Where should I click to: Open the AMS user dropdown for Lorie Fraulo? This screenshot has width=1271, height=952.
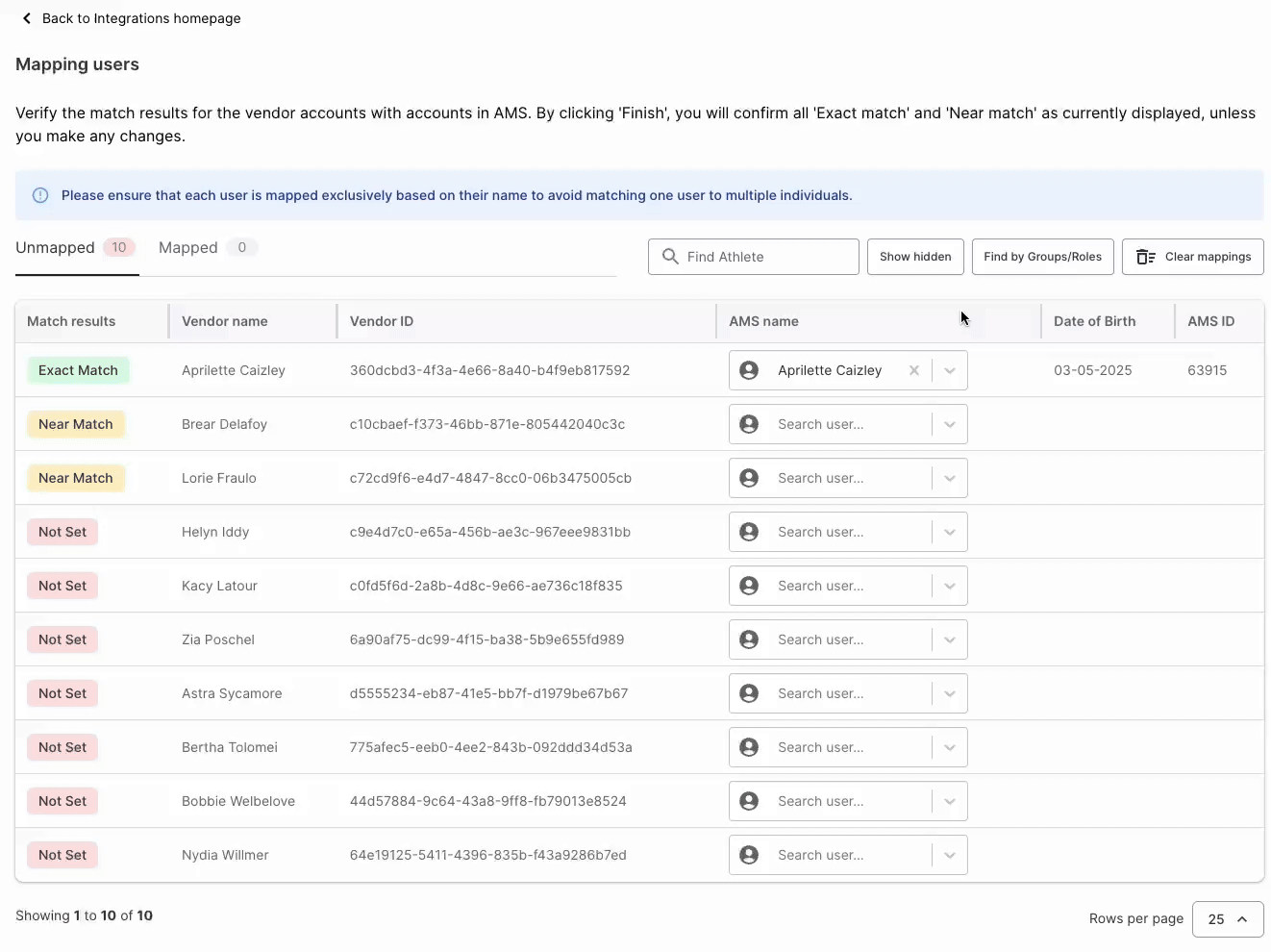click(950, 477)
